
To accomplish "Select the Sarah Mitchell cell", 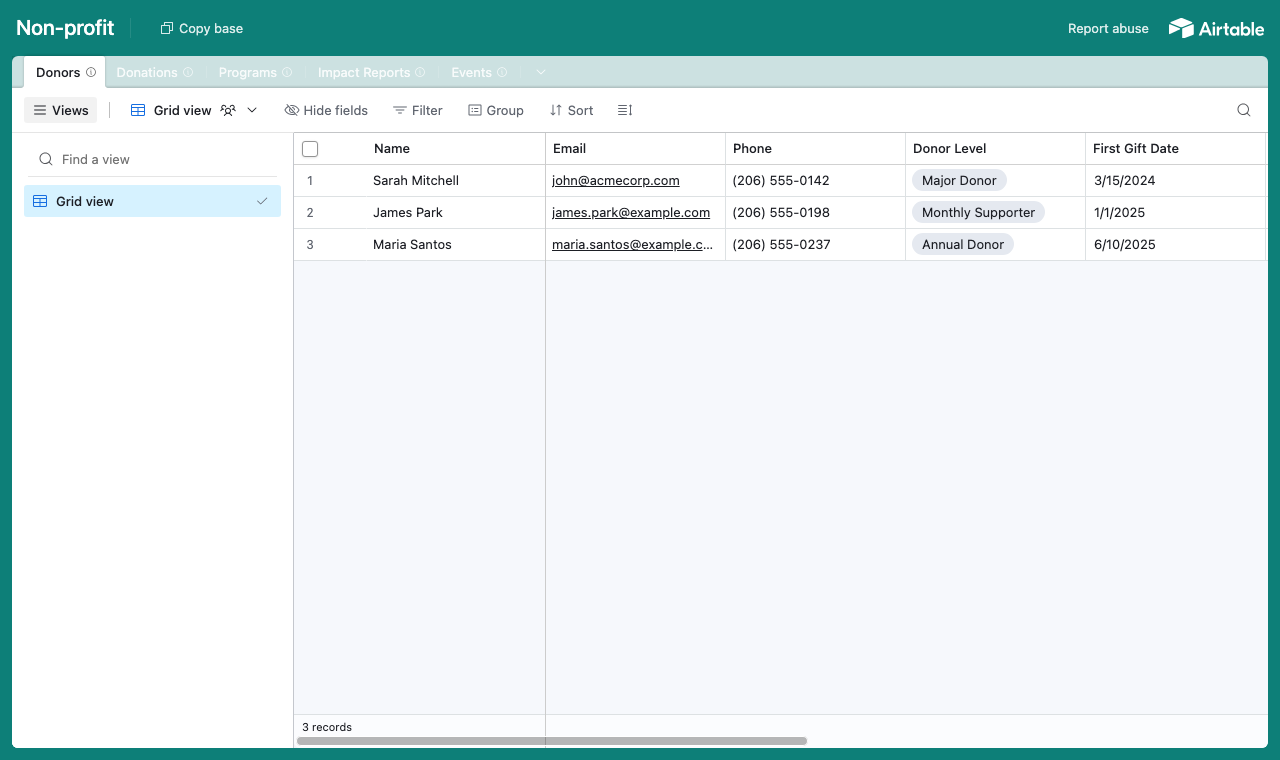I will 455,181.
